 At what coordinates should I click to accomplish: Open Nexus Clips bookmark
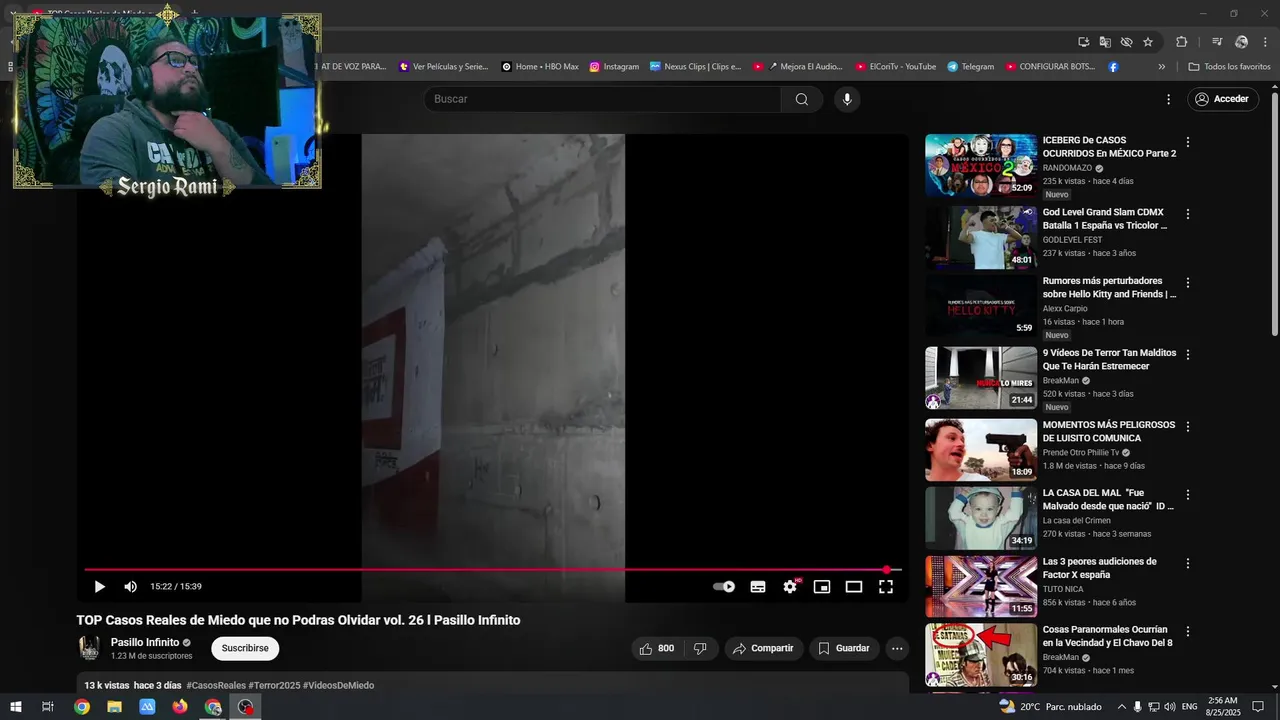click(x=696, y=67)
